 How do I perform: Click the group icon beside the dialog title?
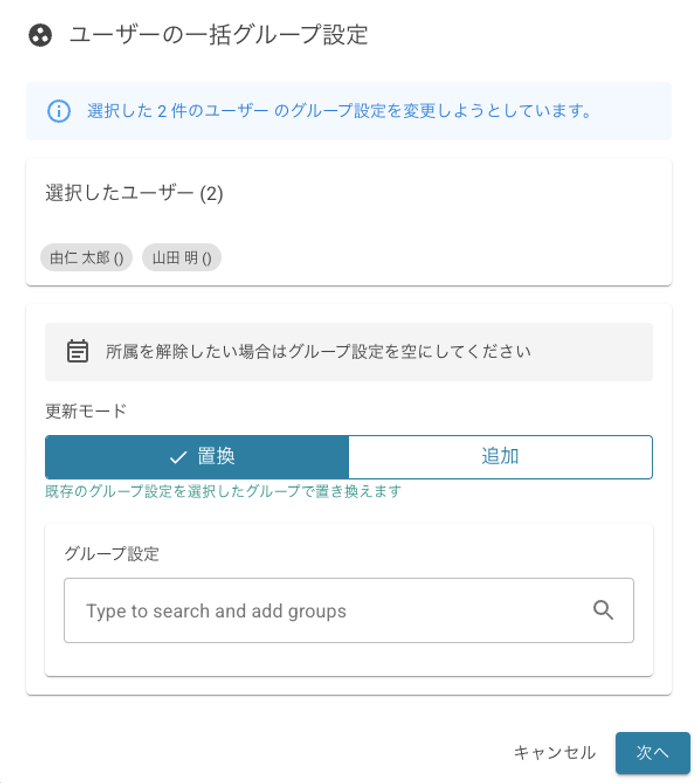39,36
